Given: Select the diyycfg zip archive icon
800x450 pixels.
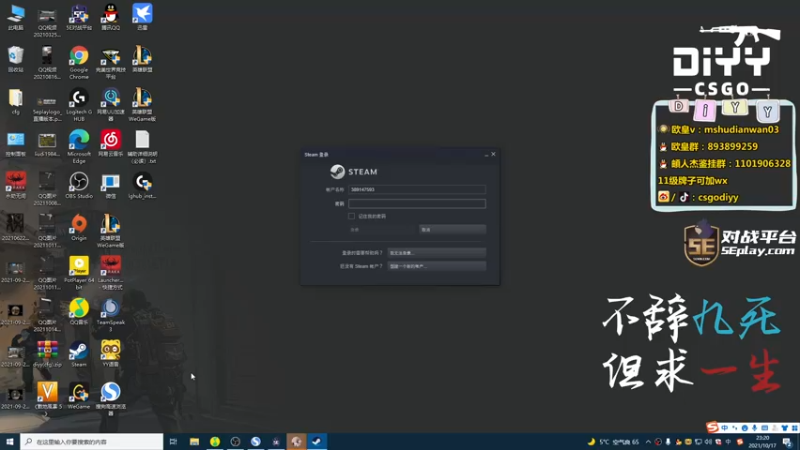Looking at the screenshot, I should (x=47, y=354).
